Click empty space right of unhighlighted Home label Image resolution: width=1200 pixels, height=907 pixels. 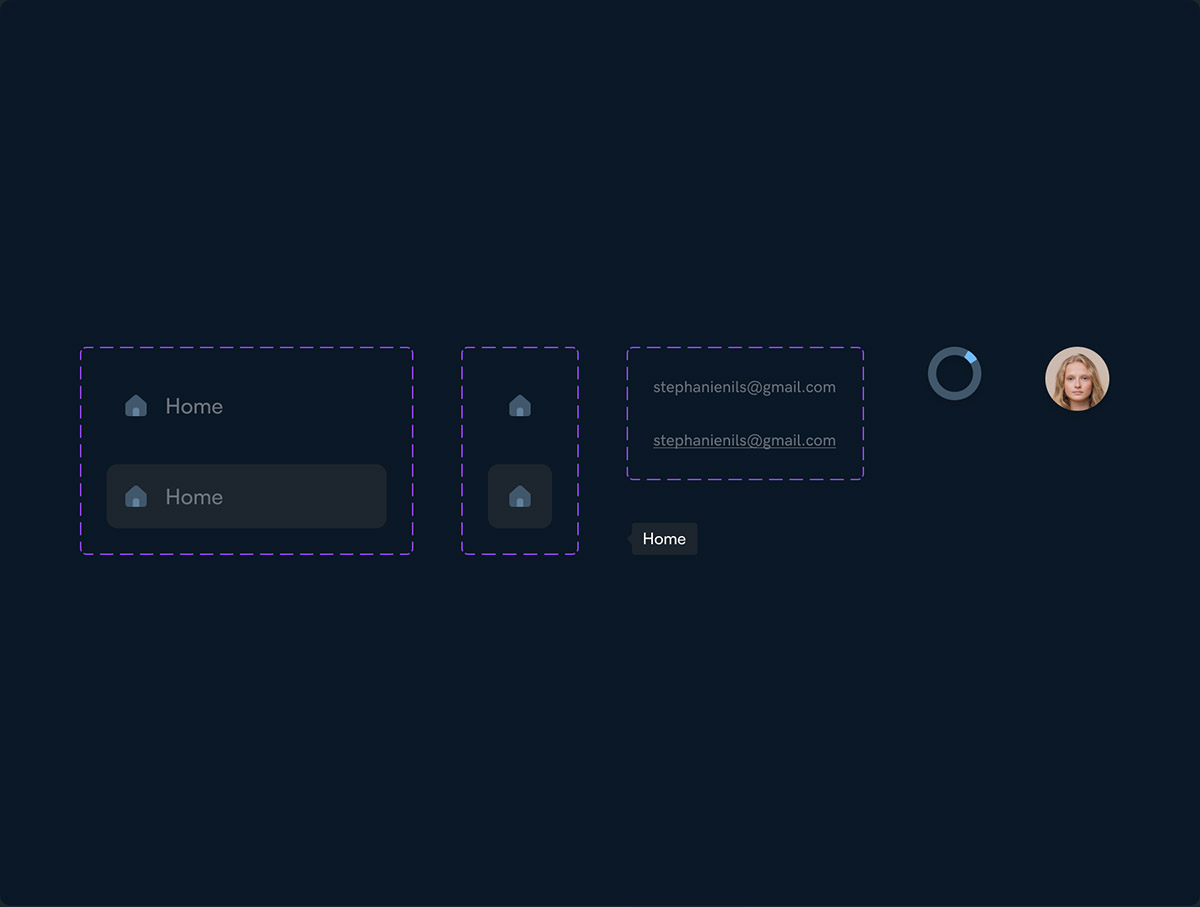click(320, 406)
